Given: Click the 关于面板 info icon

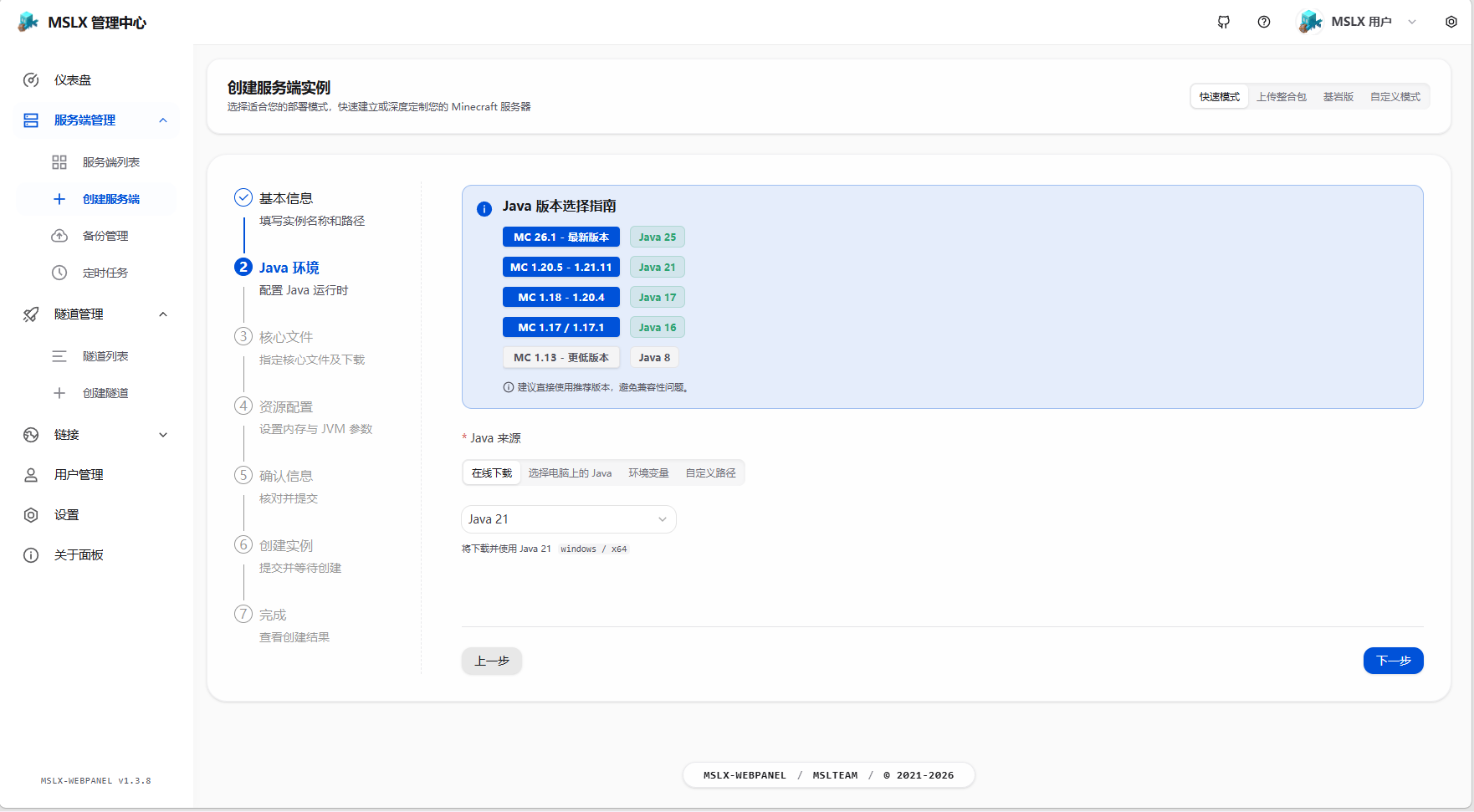Looking at the screenshot, I should click(x=31, y=555).
